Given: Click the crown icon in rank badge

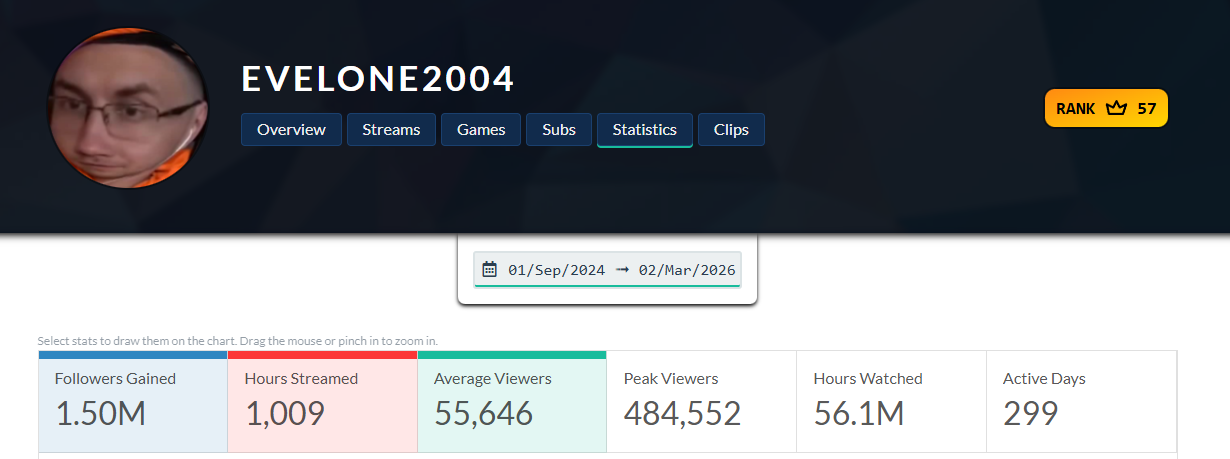Looking at the screenshot, I should coord(1116,108).
